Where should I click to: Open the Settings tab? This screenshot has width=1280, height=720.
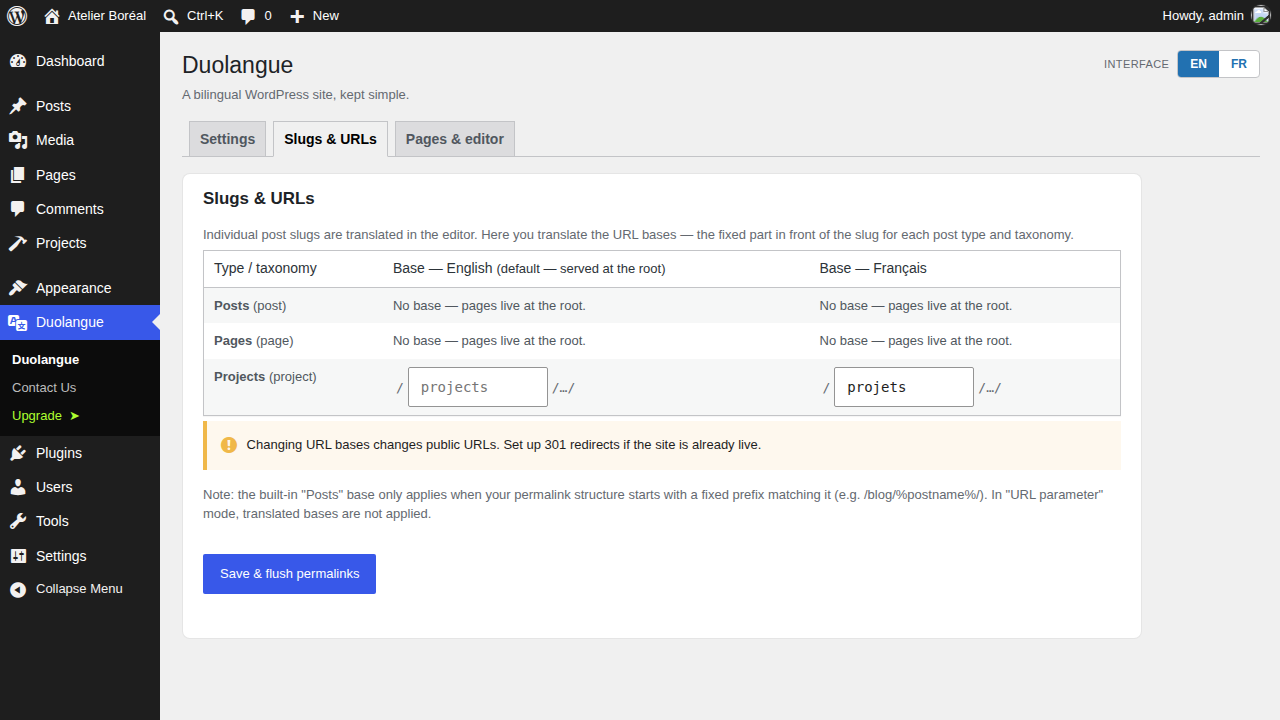227,139
